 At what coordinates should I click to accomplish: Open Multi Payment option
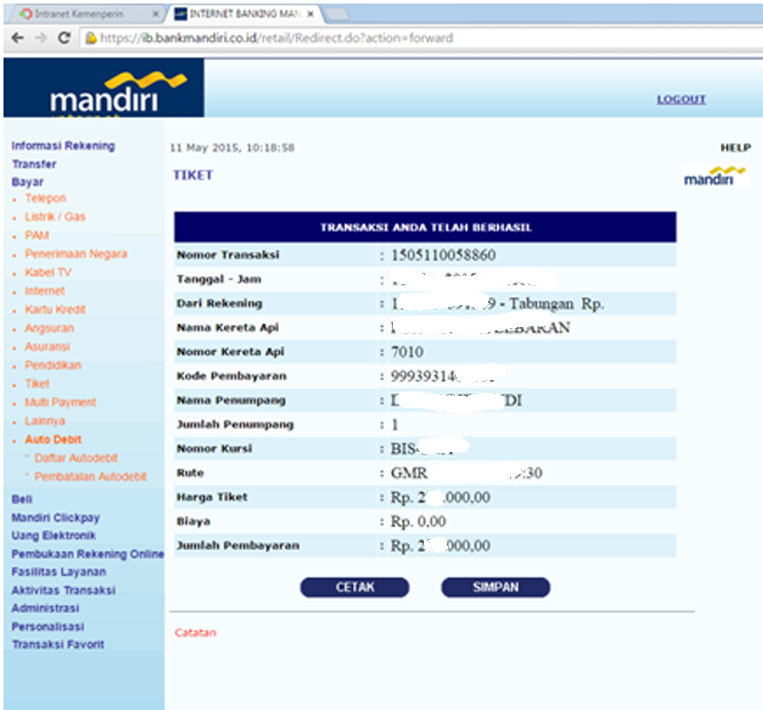click(x=61, y=402)
